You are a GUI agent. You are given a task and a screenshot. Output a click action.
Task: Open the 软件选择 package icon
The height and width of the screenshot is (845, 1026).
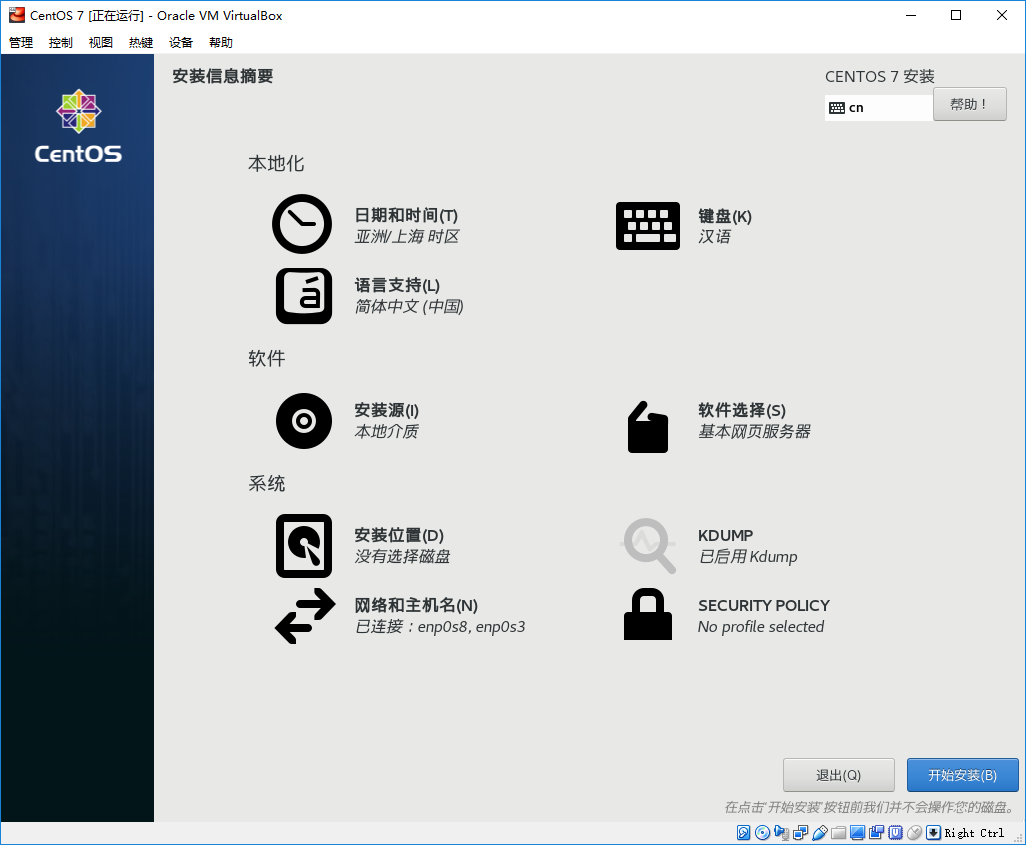click(648, 427)
